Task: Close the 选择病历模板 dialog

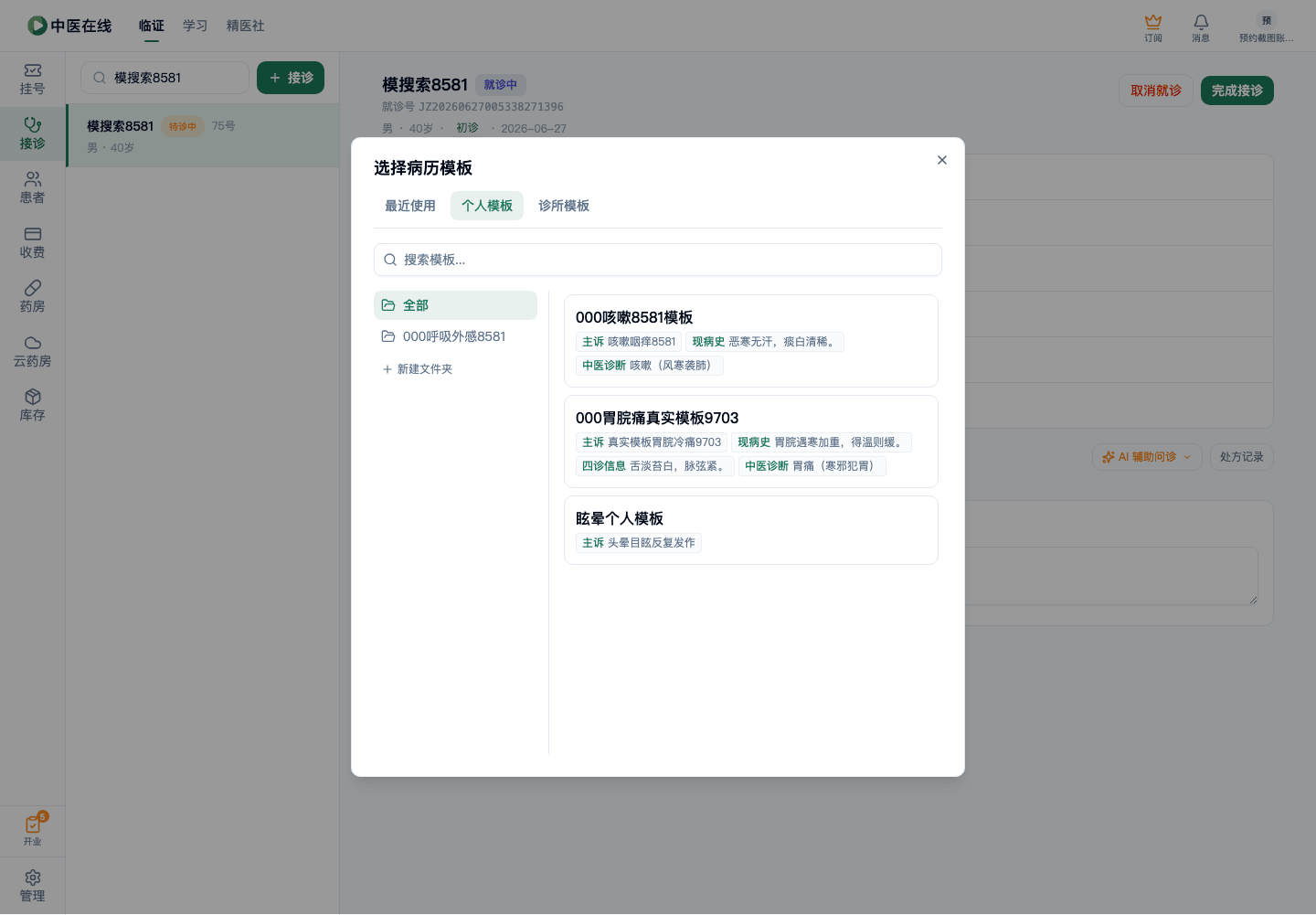Action: click(x=942, y=160)
